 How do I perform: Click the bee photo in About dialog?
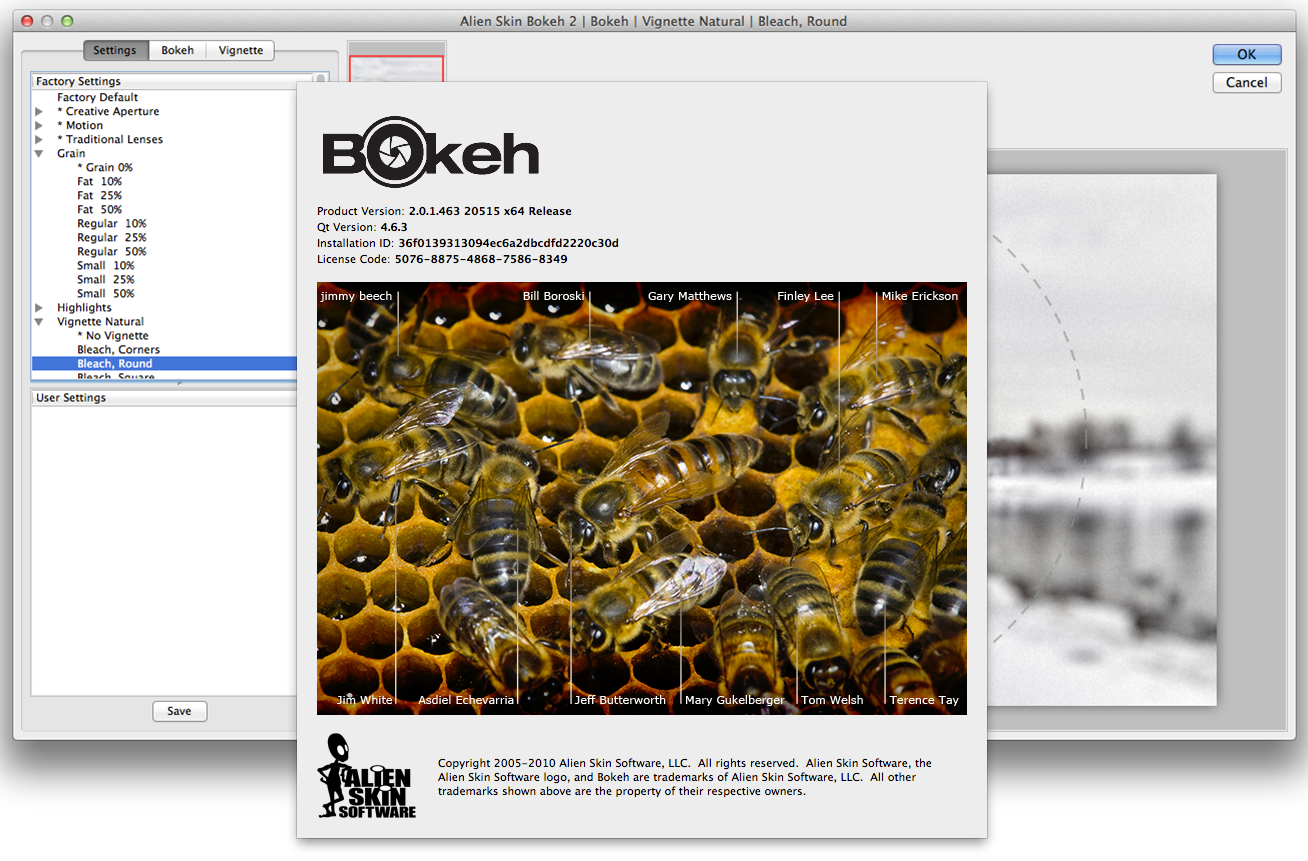coord(641,498)
